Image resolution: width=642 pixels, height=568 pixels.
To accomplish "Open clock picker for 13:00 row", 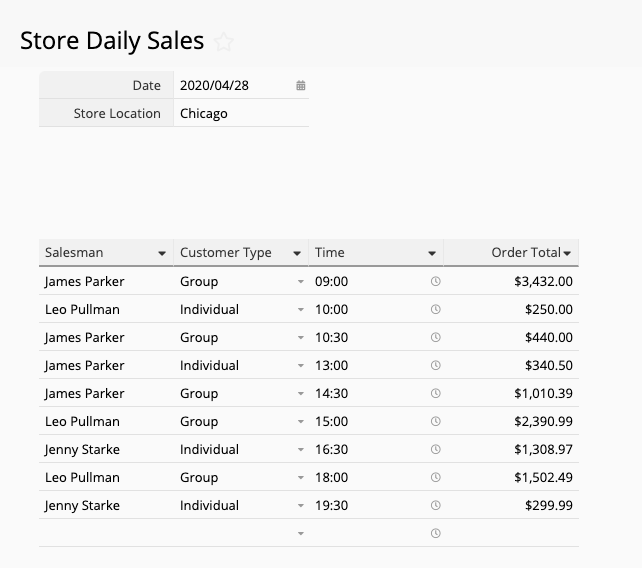I will tap(436, 365).
